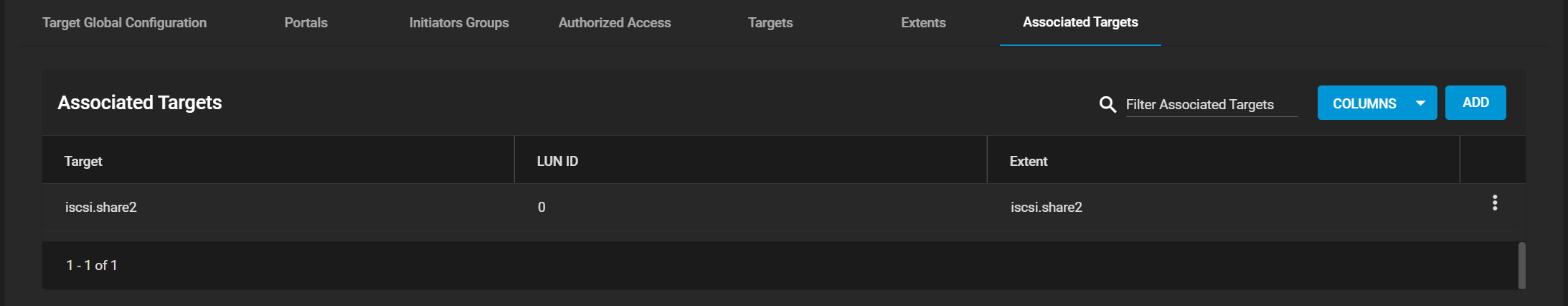Click the vertical scrollbar beside the table

tap(1521, 265)
